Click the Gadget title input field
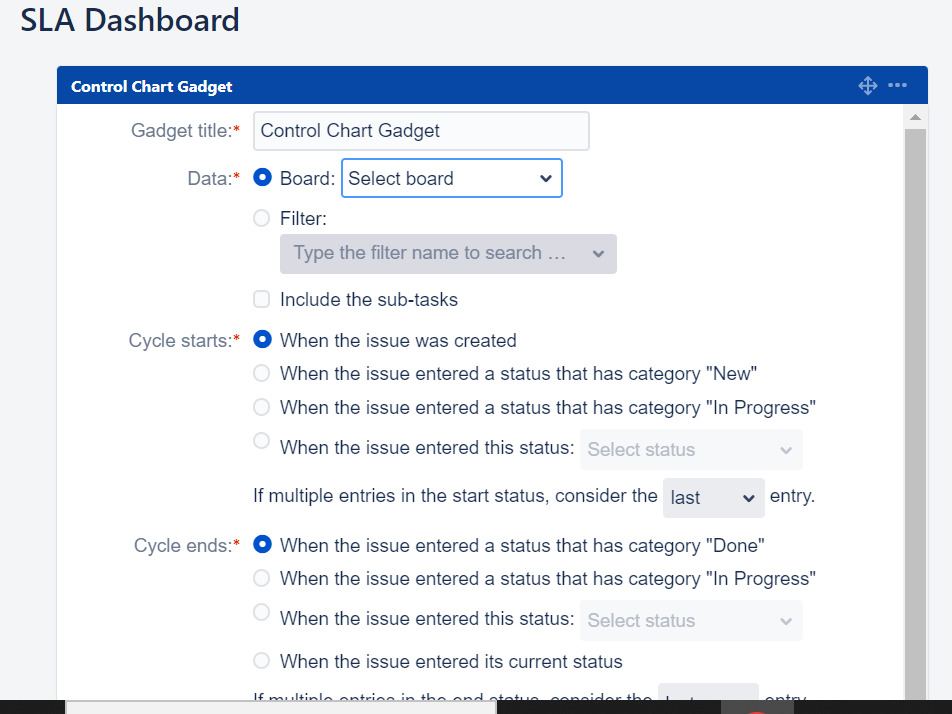This screenshot has width=952, height=714. pyautogui.click(x=420, y=131)
